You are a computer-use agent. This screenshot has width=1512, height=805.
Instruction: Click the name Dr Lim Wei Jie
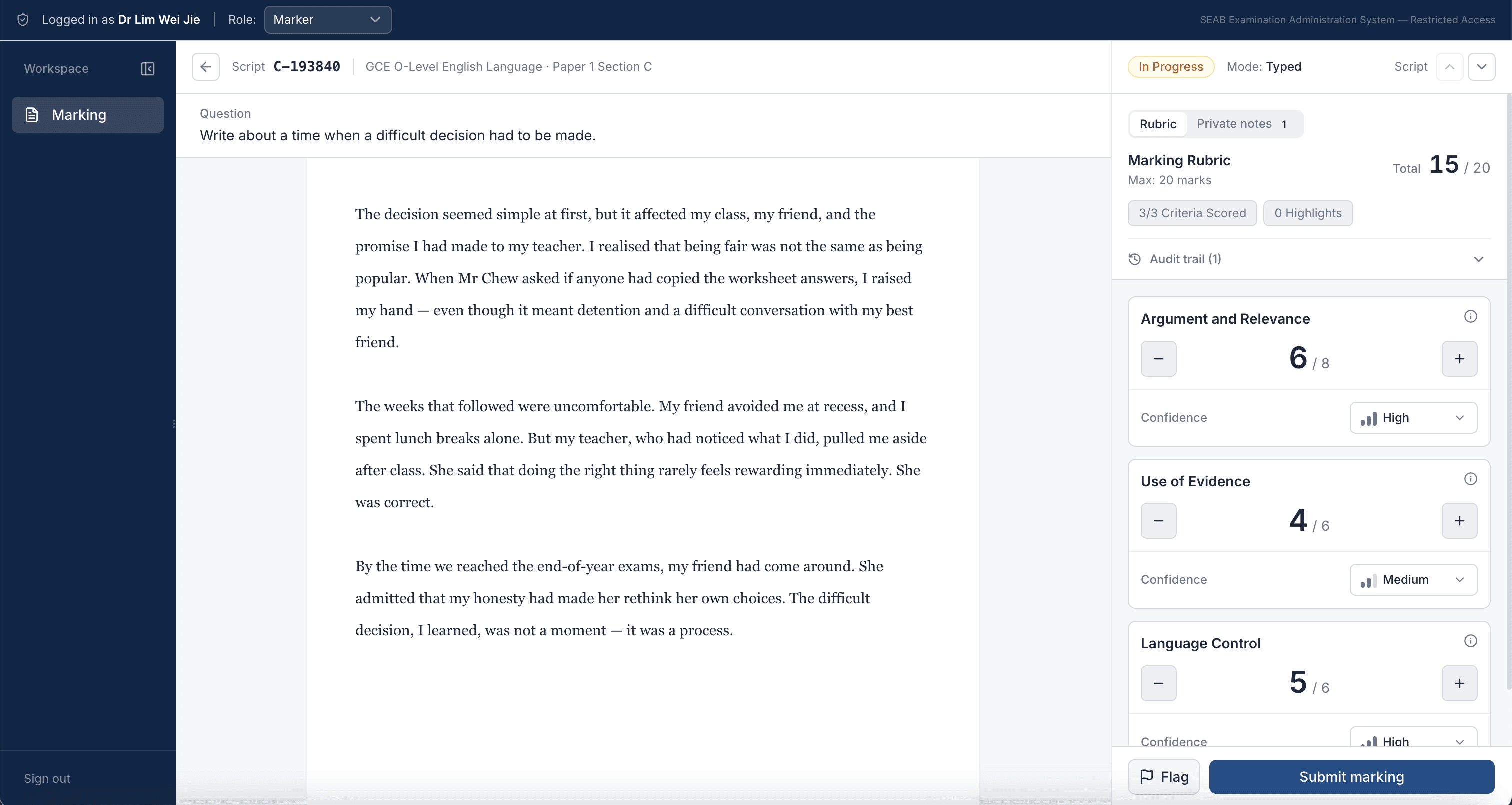click(159, 20)
